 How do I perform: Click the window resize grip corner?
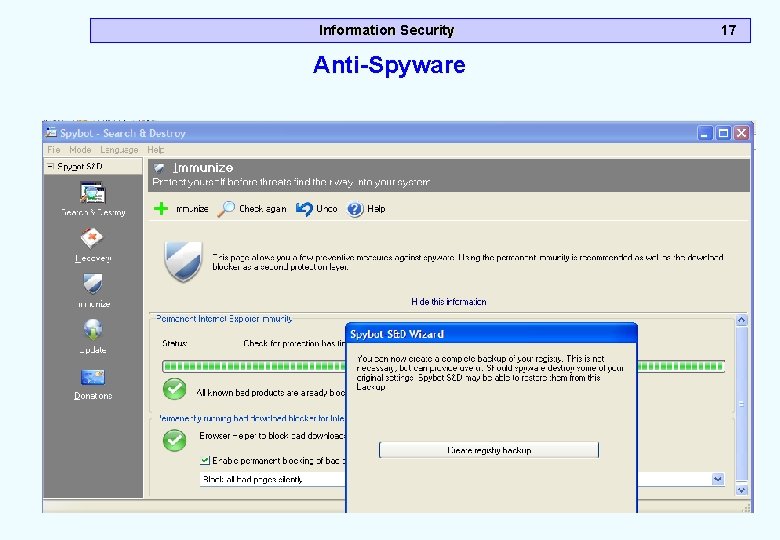click(x=746, y=507)
